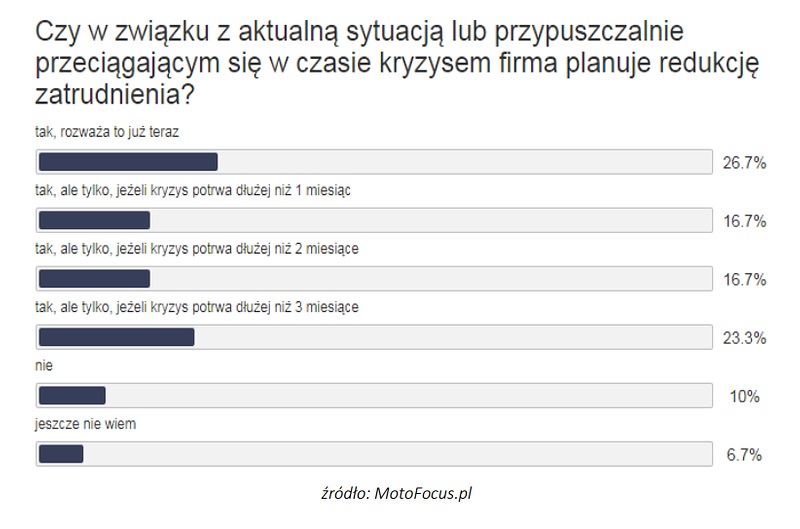
Task: Click the dark bar for 26.7% result
Action: tap(128, 162)
